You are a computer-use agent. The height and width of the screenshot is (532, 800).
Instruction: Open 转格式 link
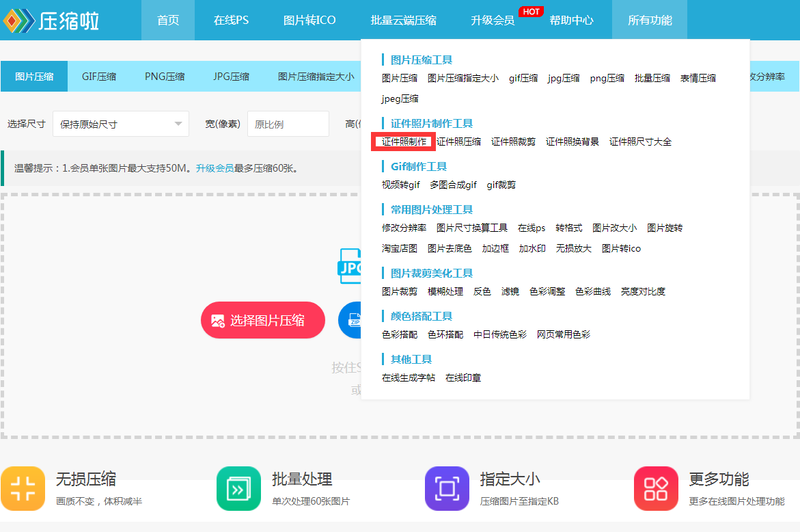[569, 228]
